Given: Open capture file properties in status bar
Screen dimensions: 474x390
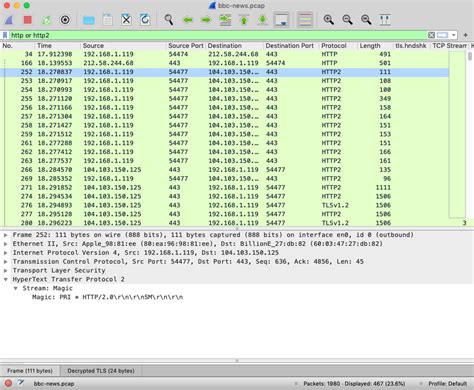Looking at the screenshot, I should (21, 383).
